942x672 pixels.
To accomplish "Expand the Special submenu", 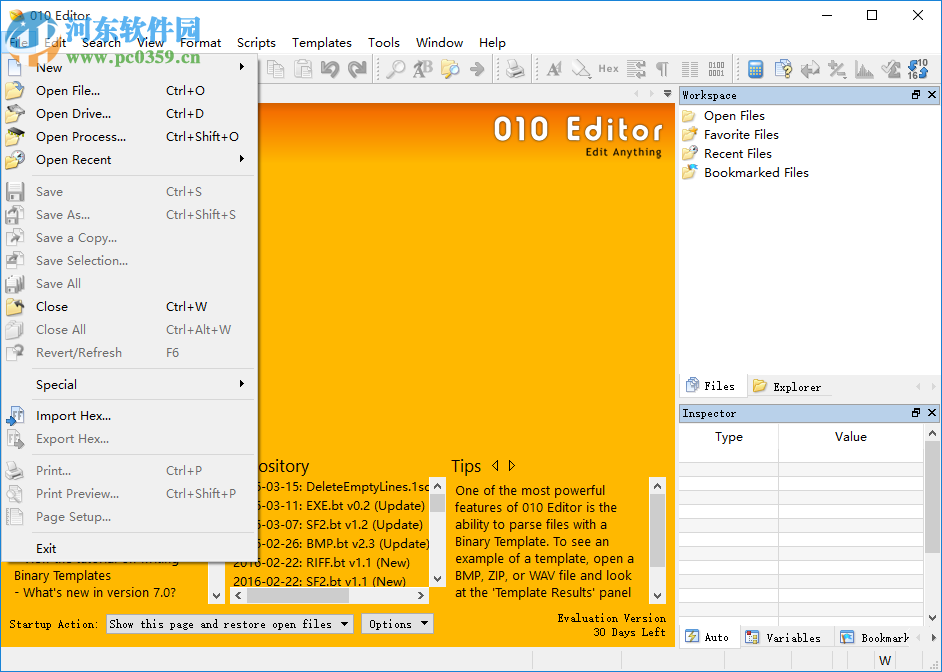I will tap(129, 384).
